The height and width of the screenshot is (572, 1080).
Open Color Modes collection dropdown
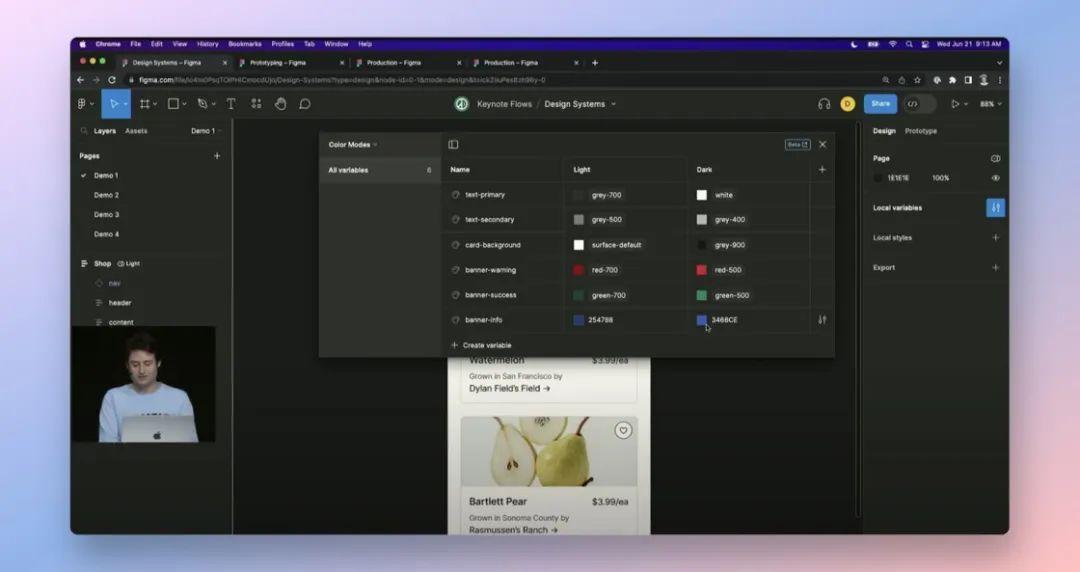(x=353, y=145)
